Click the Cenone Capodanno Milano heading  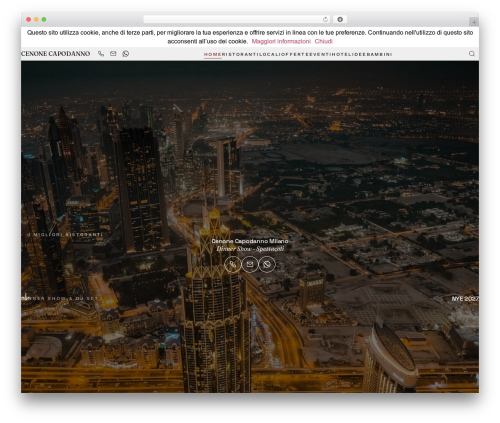click(250, 241)
